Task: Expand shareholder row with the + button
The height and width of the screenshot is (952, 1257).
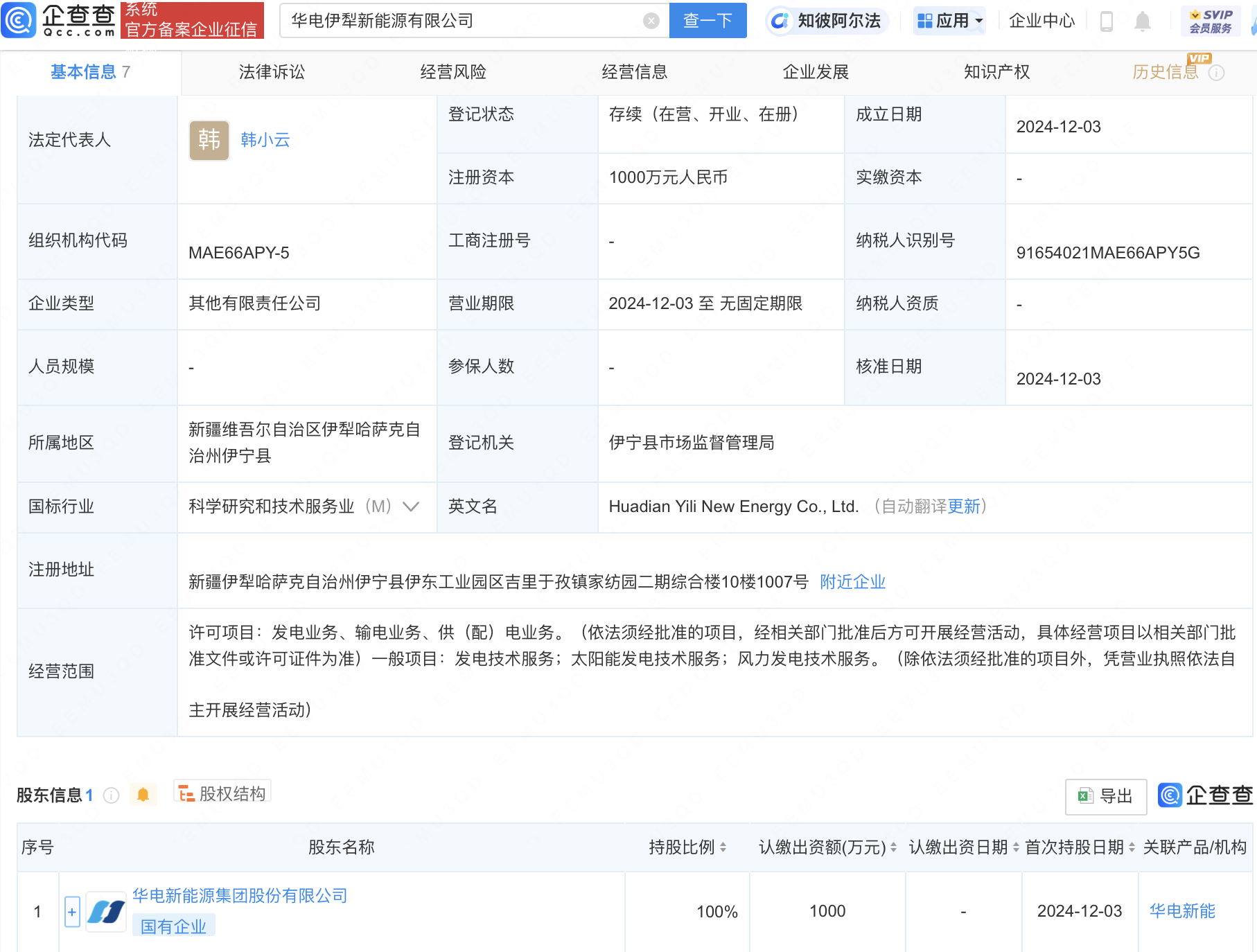Action: pos(72,912)
